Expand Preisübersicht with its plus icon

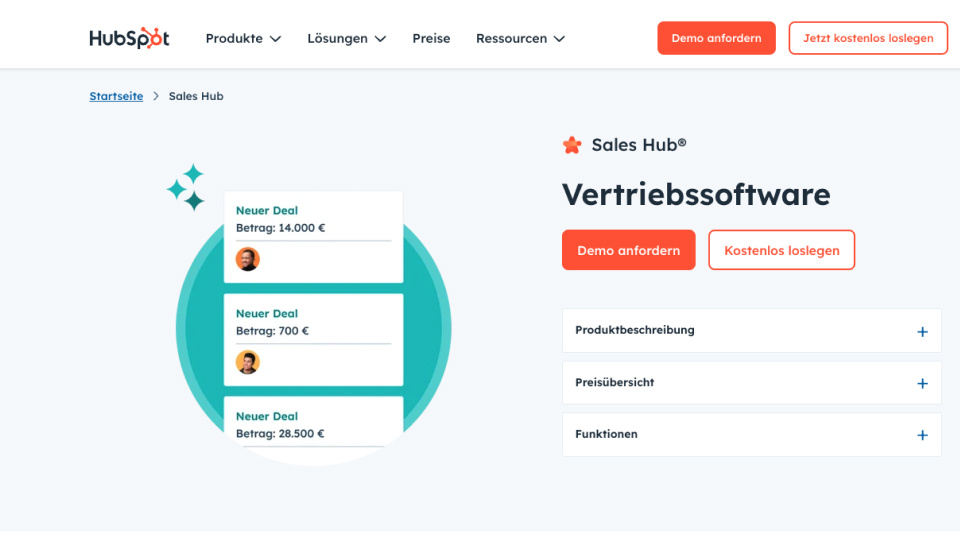point(922,383)
